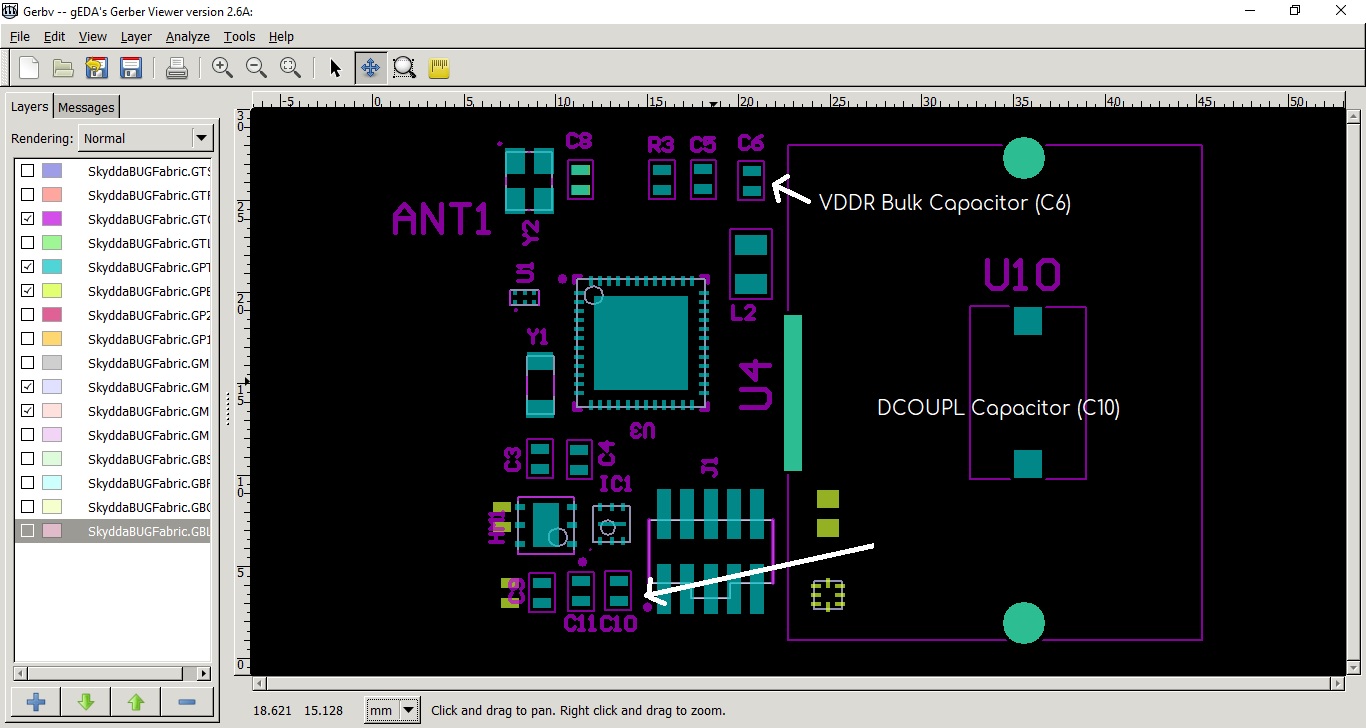
Task: Activate the Pan tool
Action: [370, 67]
